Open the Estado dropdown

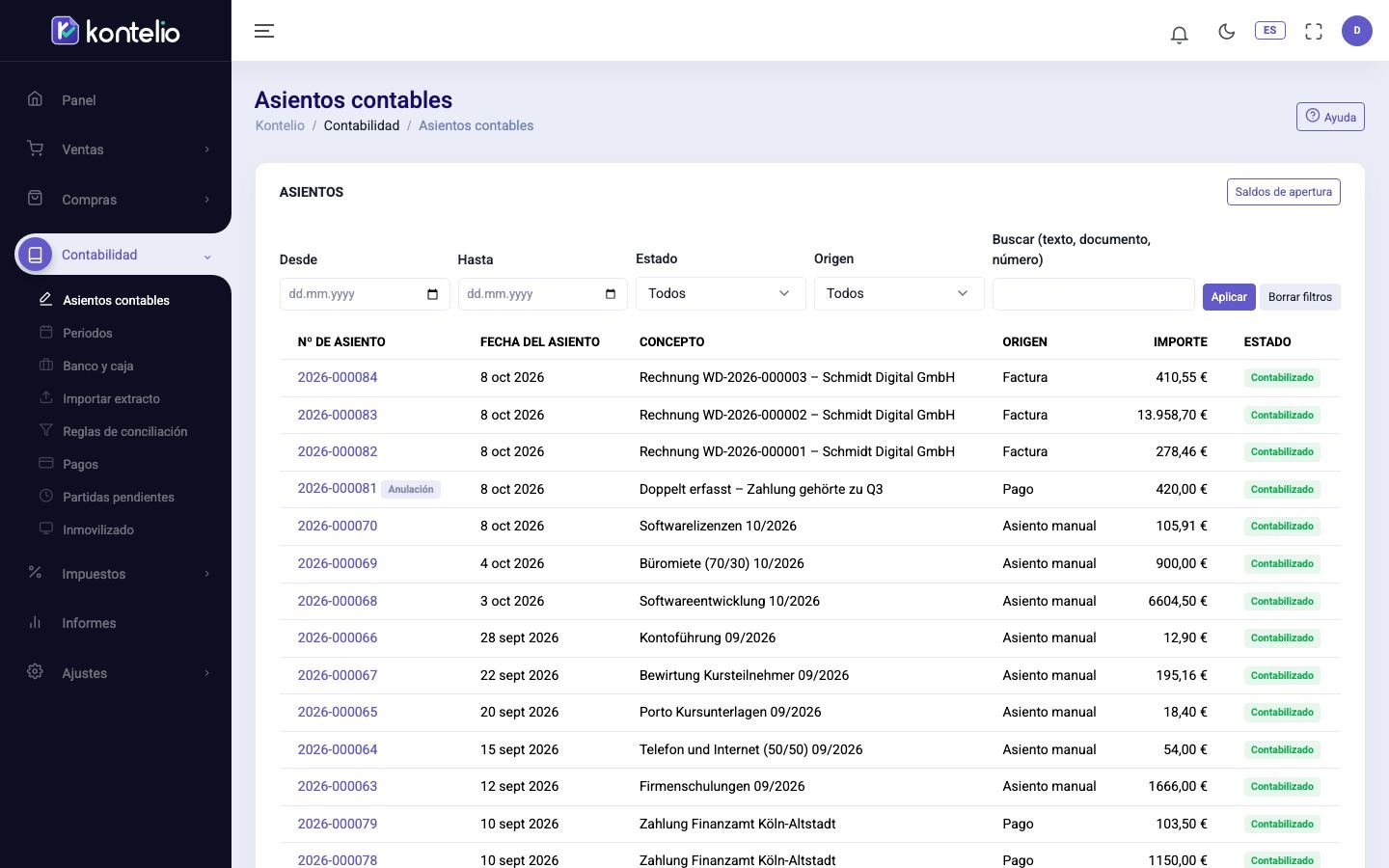(721, 293)
